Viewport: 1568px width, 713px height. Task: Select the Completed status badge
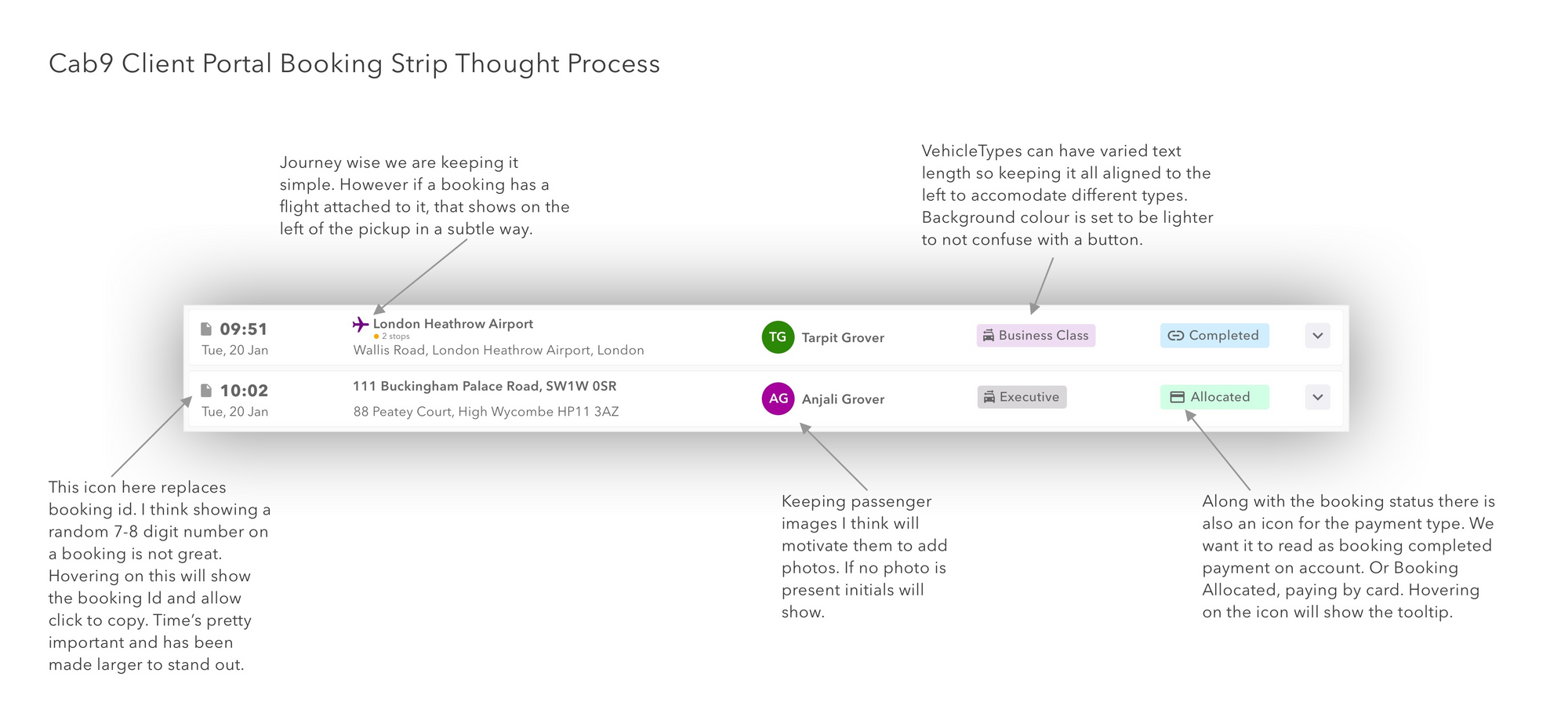point(1214,336)
